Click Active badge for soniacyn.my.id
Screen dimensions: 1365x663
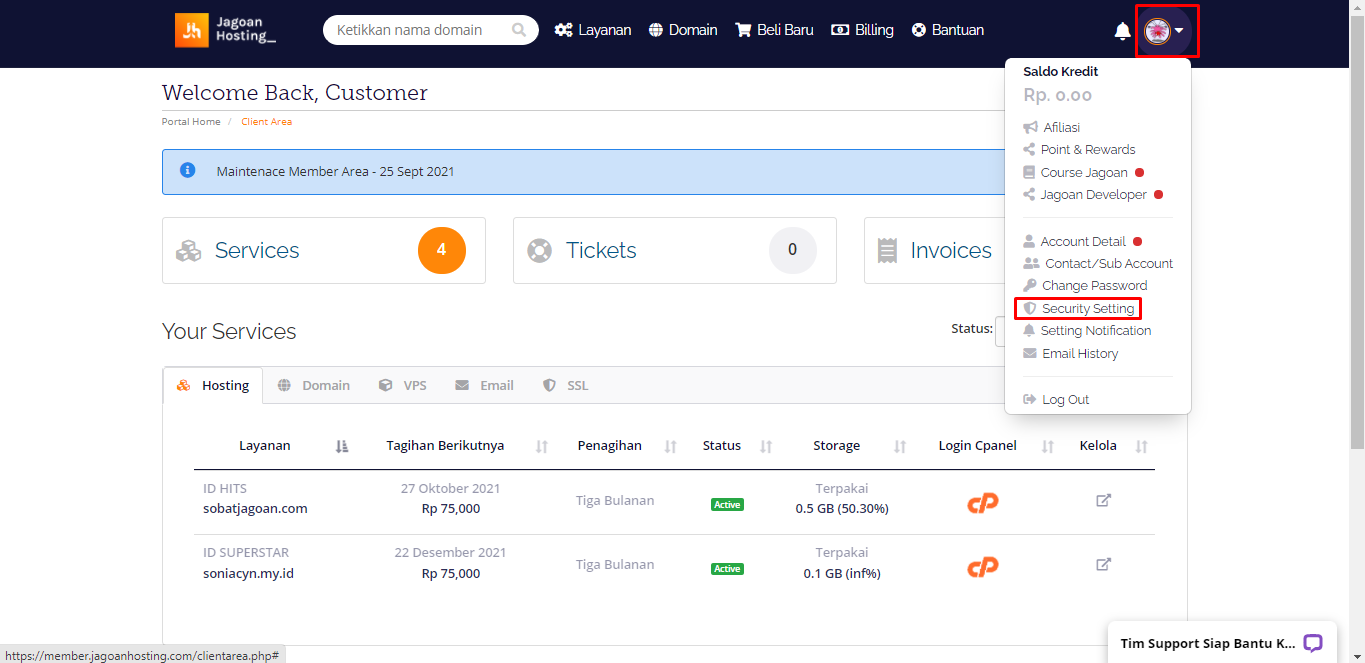727,568
